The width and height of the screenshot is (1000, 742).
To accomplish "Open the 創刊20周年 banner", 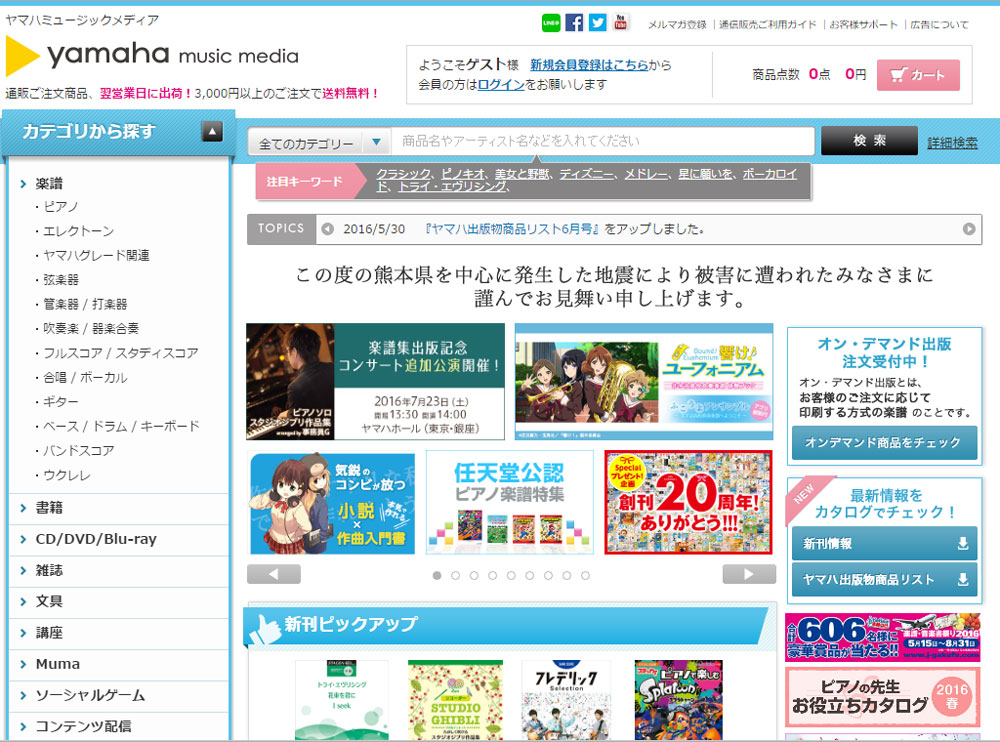I will 688,503.
